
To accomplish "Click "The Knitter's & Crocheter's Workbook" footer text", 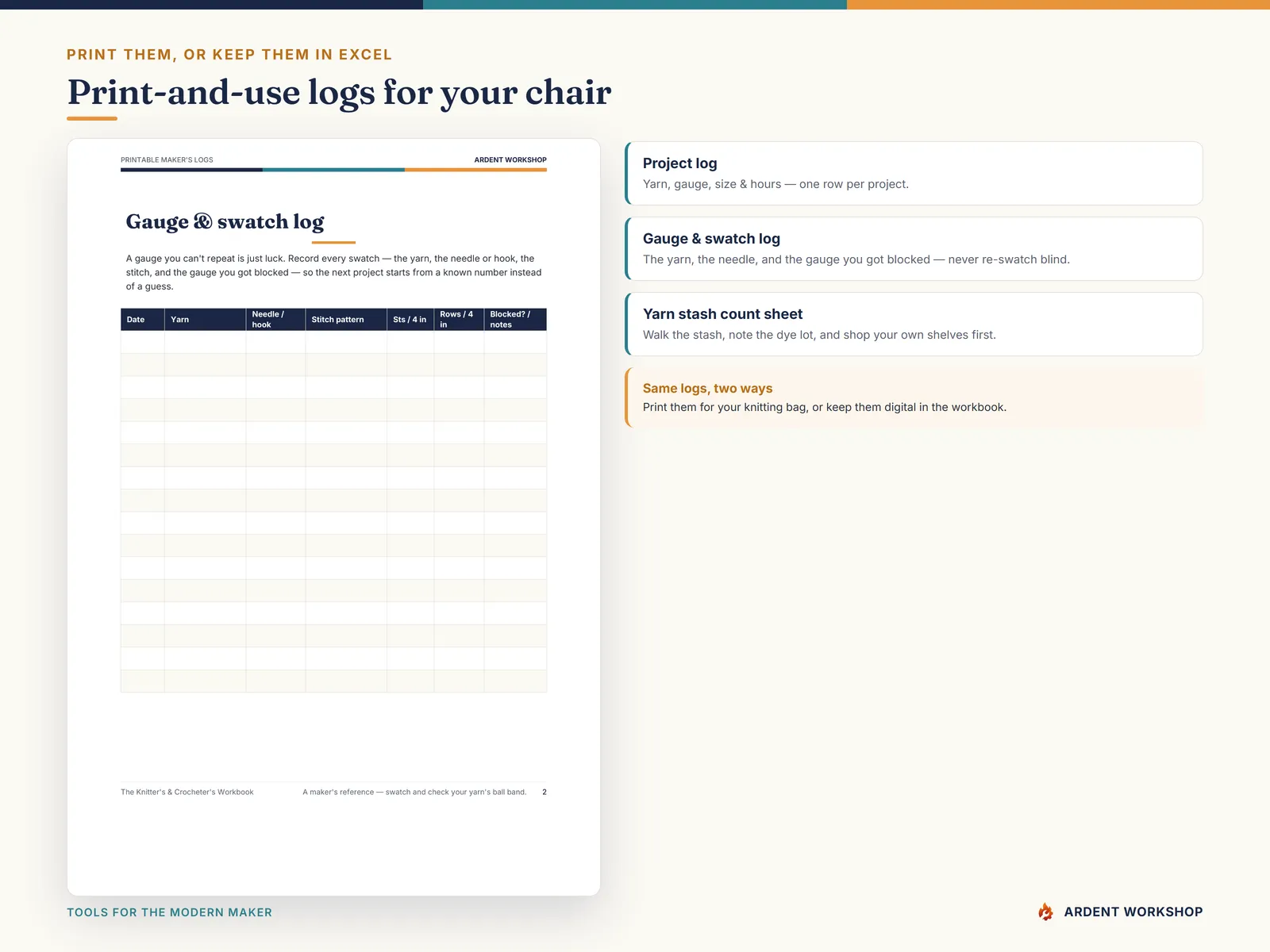I will click(x=187, y=792).
